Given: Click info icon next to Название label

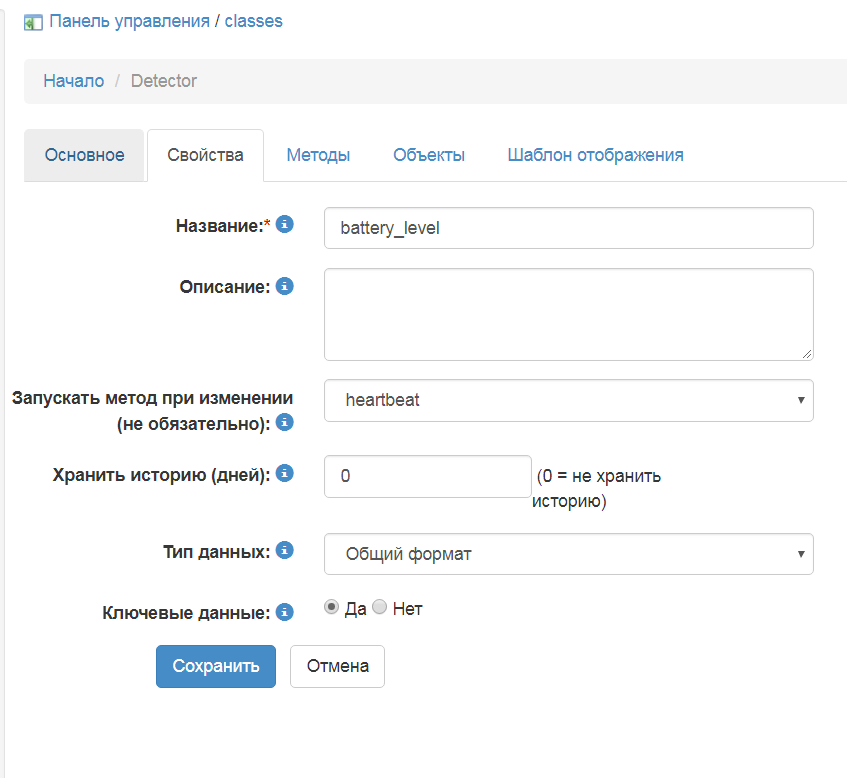Looking at the screenshot, I should 284,225.
